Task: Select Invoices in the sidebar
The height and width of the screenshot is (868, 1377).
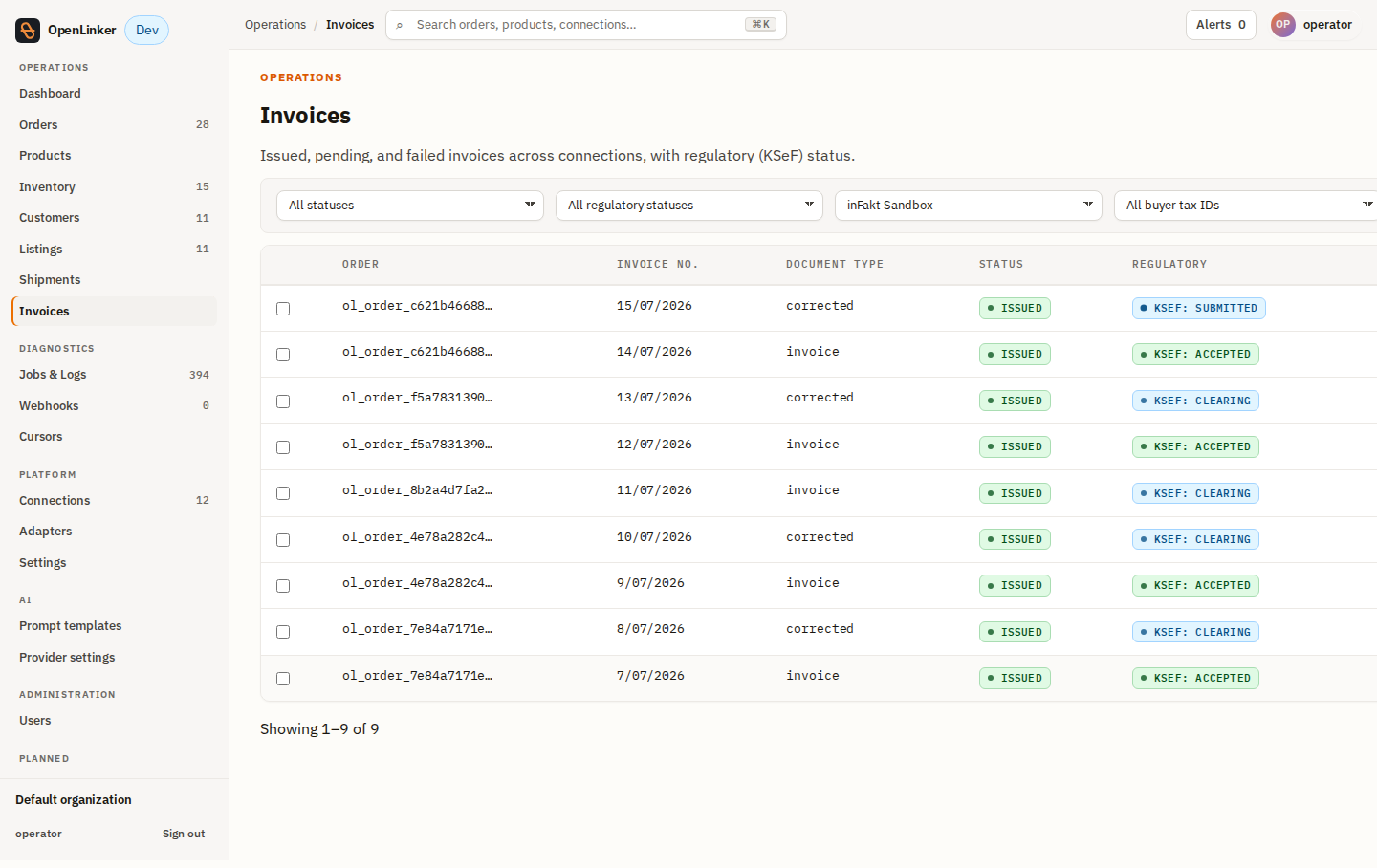Action: (x=114, y=312)
